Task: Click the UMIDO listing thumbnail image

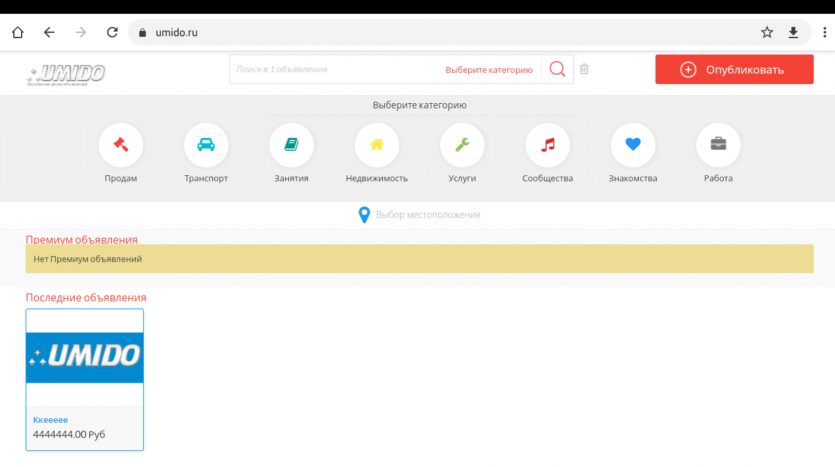Action: pos(85,357)
